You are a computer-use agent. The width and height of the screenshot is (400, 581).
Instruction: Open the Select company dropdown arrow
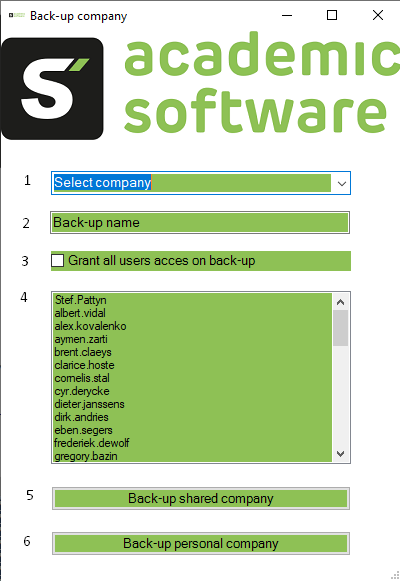point(341,183)
